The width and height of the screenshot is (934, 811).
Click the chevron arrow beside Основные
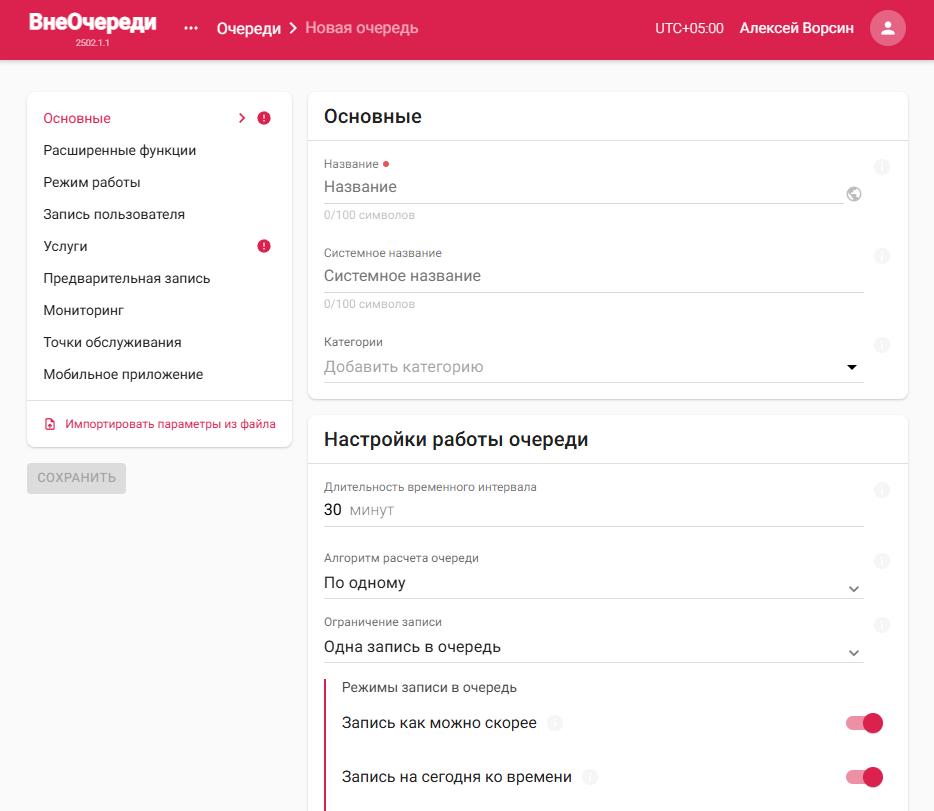click(x=242, y=118)
